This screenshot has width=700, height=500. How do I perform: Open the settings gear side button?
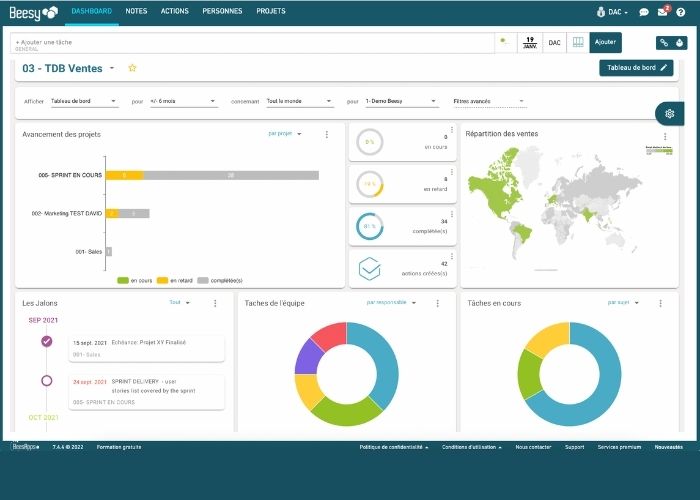point(669,114)
